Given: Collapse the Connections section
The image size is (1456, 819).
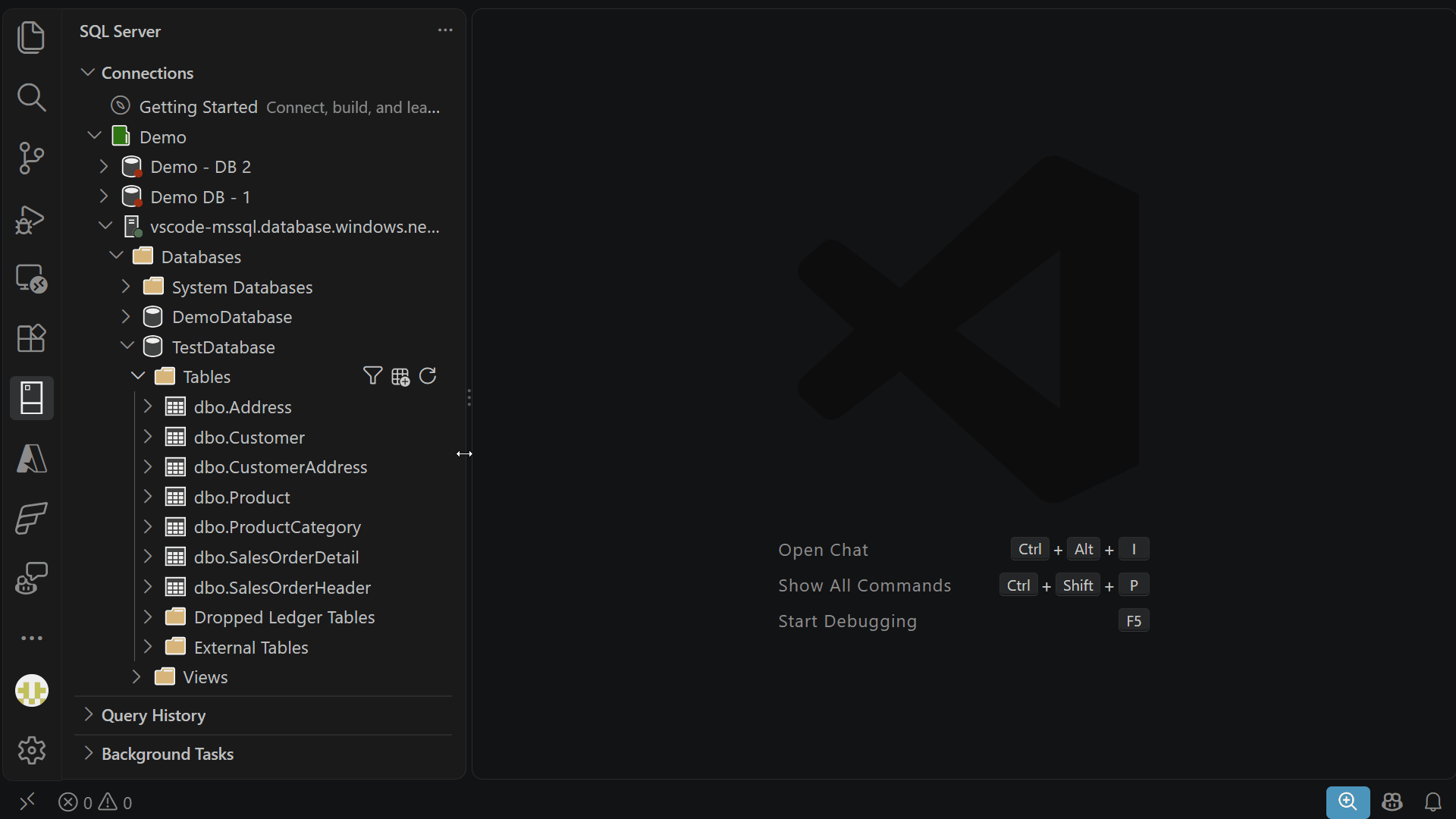Looking at the screenshot, I should (x=88, y=73).
